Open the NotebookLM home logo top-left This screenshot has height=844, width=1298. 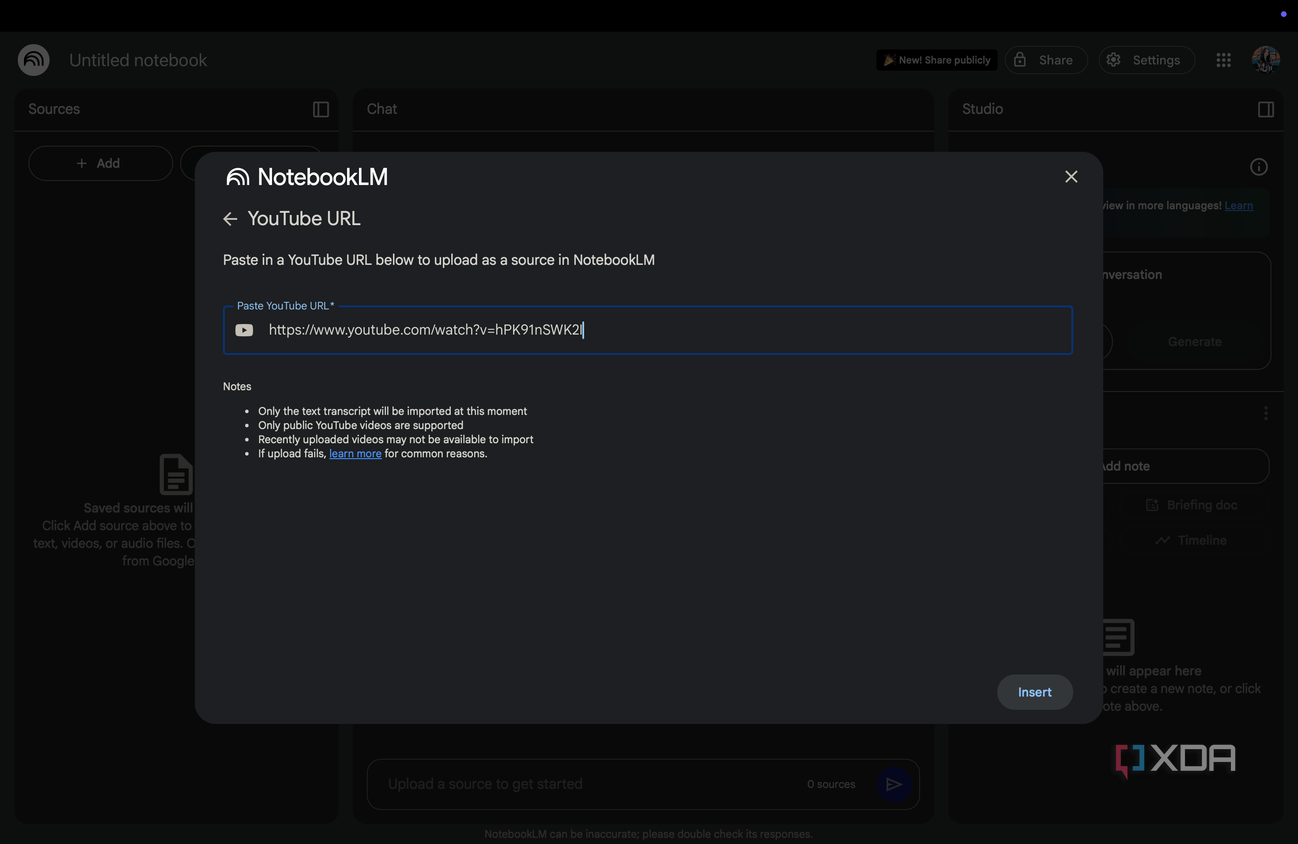click(x=34, y=60)
